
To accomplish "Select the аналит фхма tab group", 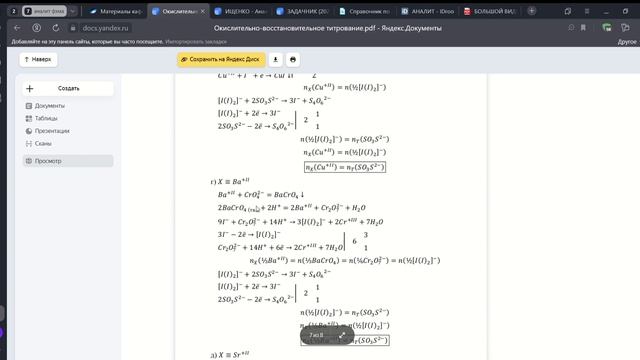I will coord(44,11).
